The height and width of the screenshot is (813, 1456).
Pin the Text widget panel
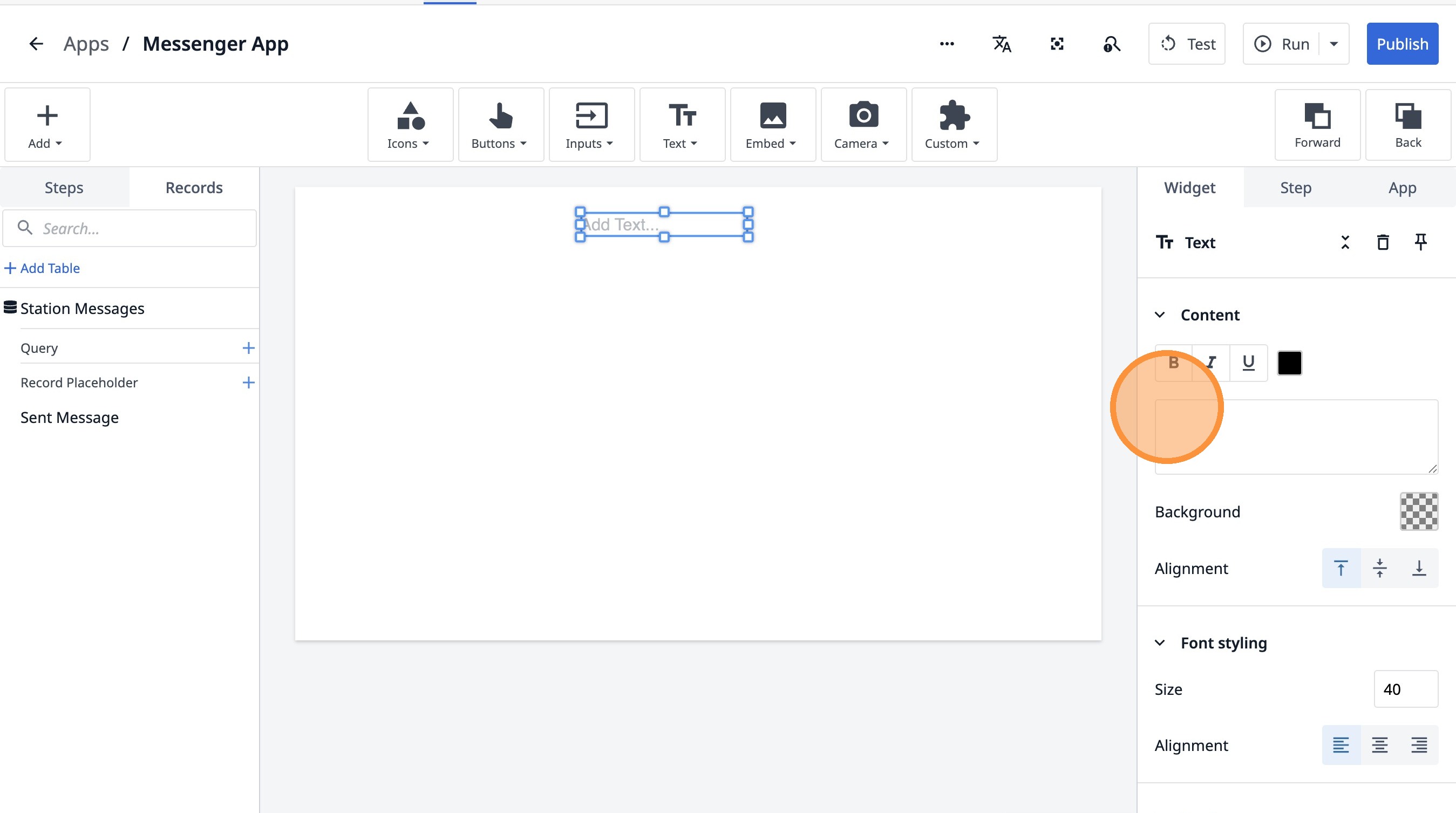[1420, 242]
